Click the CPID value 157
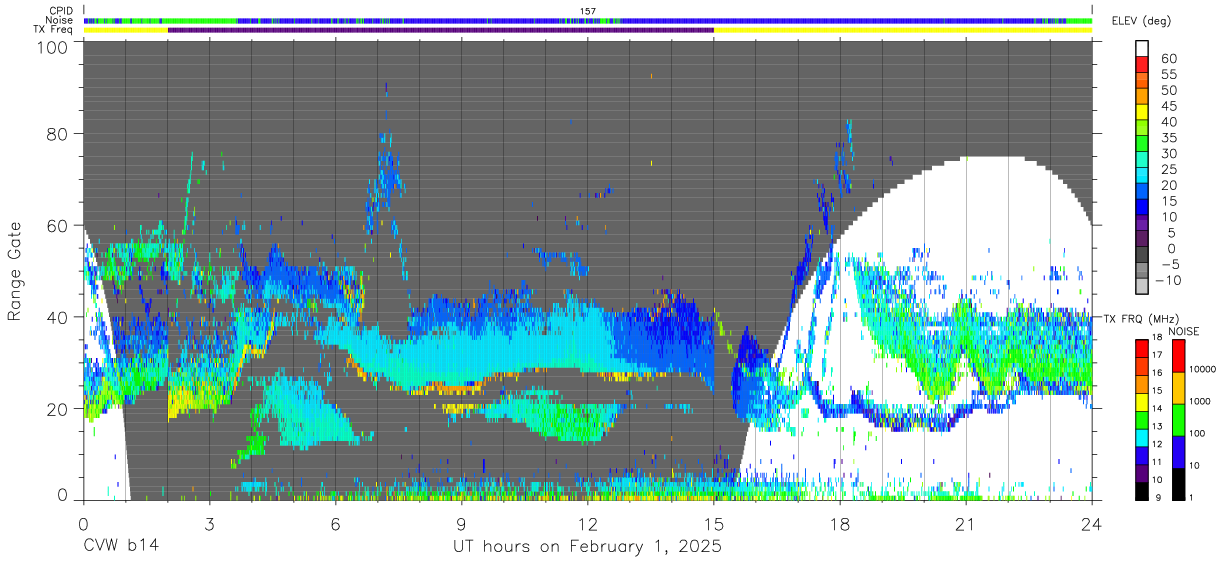This screenshot has height=567, width=1228. pyautogui.click(x=588, y=11)
